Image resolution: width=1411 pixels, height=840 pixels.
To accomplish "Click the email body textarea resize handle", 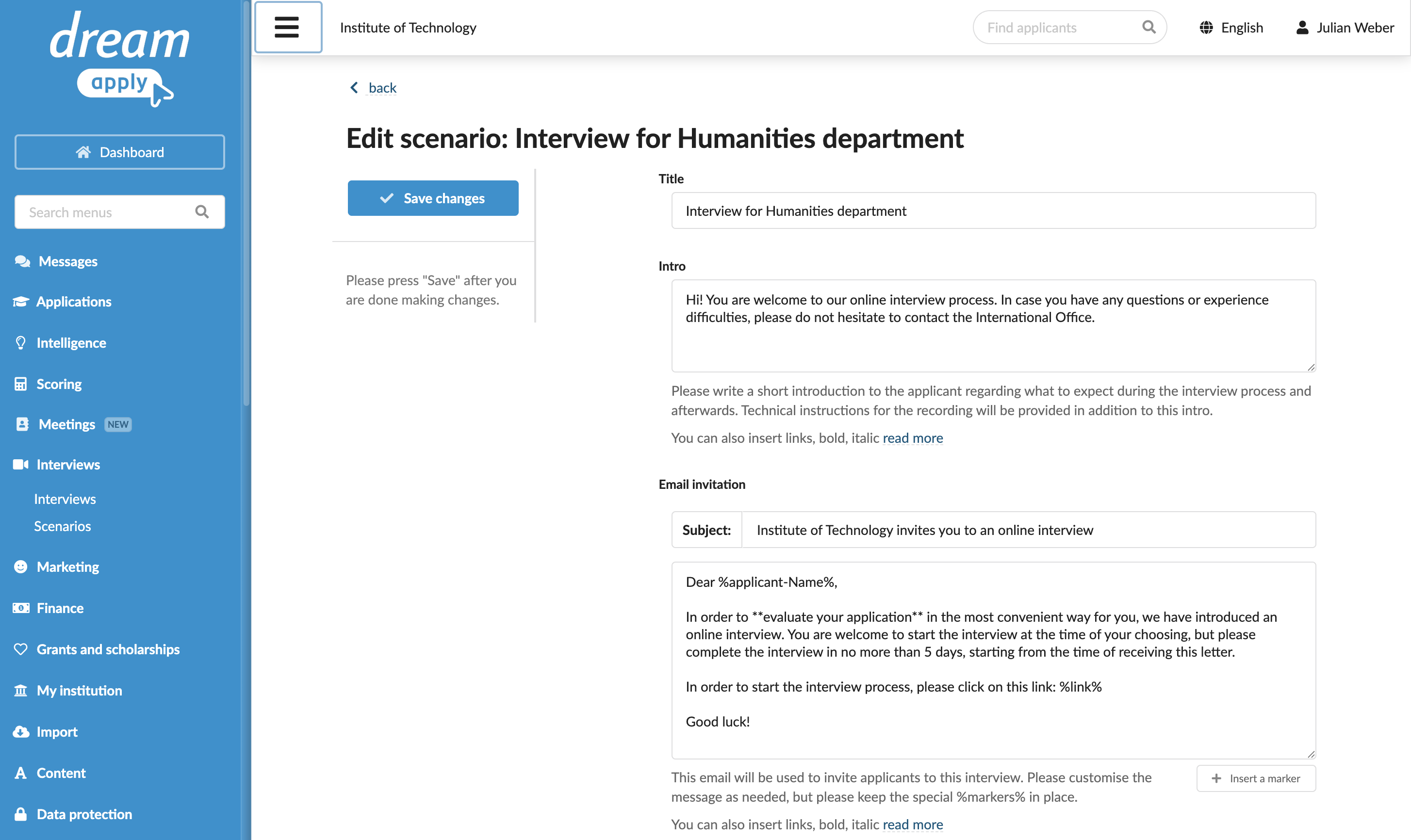I will 1311,754.
